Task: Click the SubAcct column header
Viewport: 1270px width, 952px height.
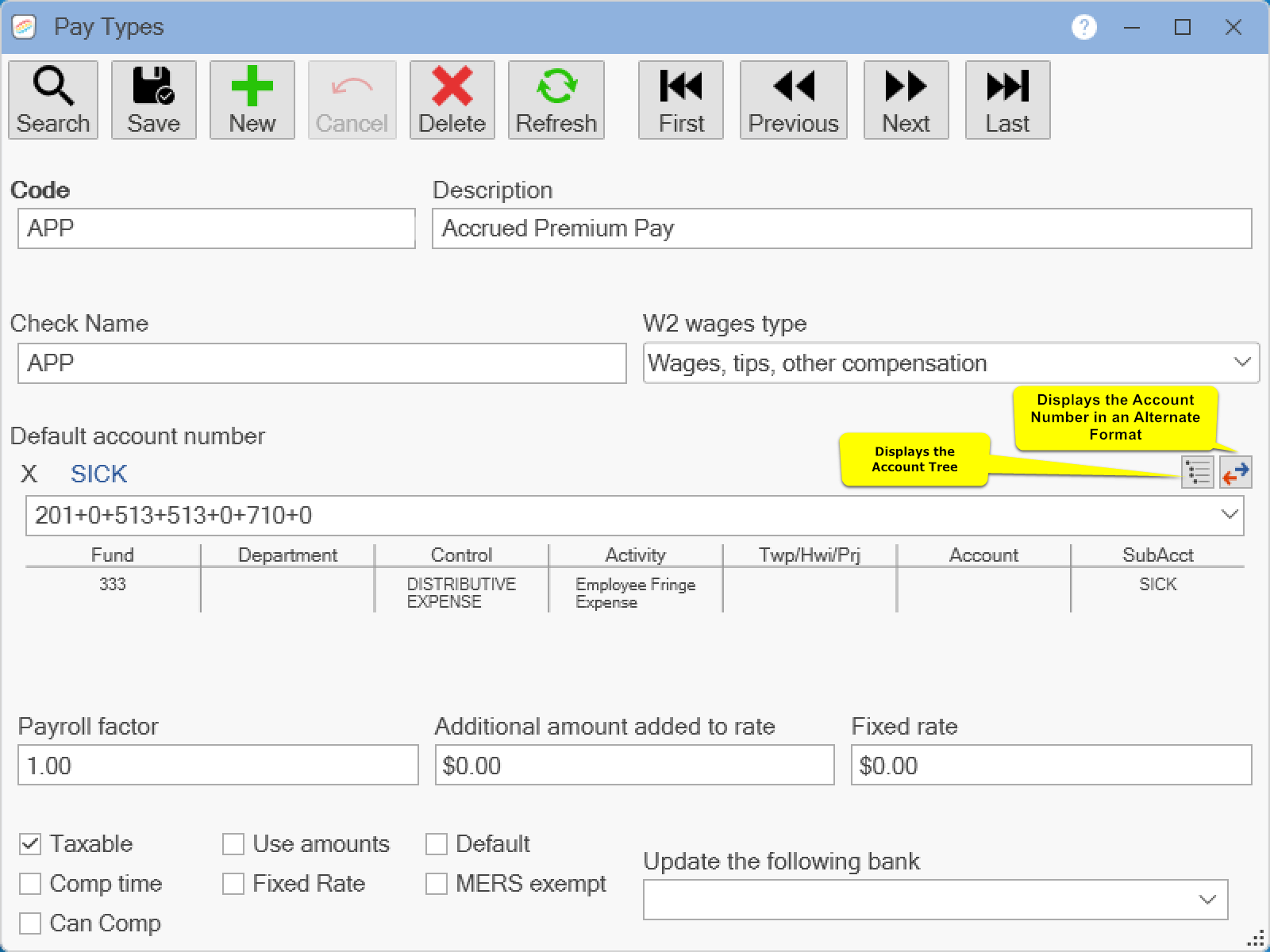Action: click(x=1158, y=555)
